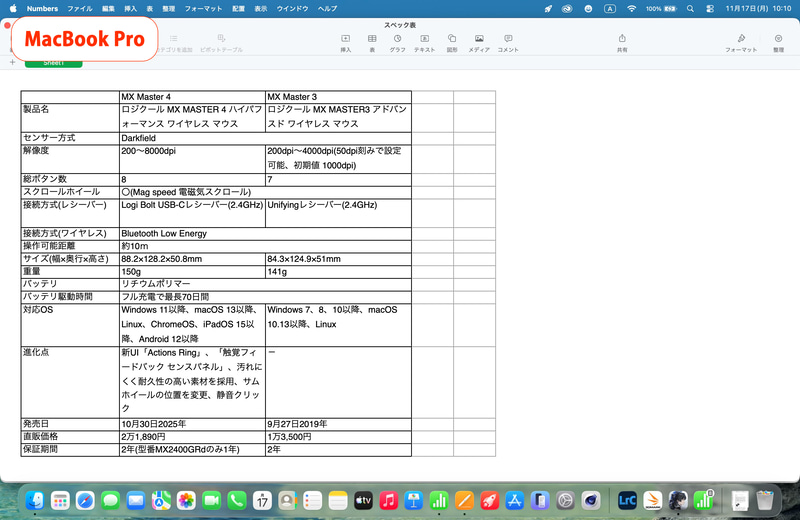Open the フォーマット menu in the menu bar
800x520 pixels.
click(x=203, y=9)
